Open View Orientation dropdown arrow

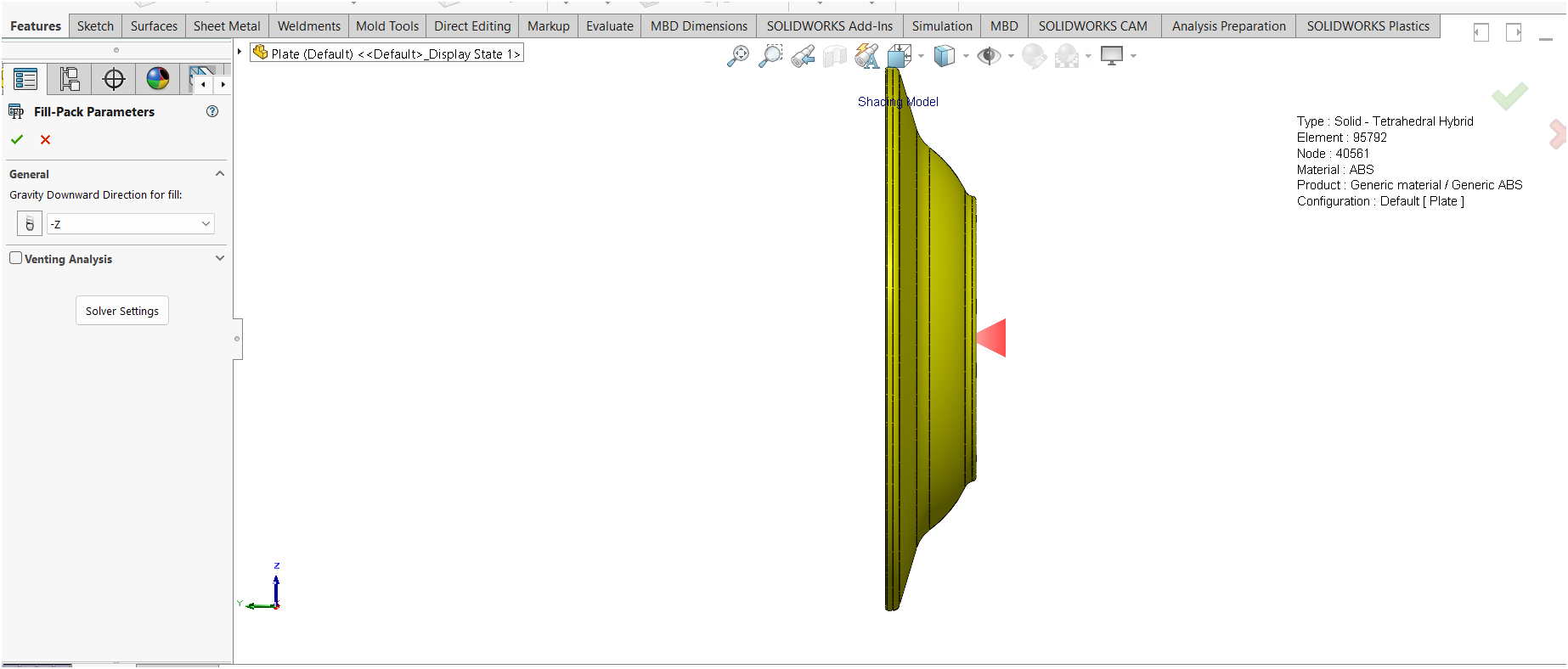pos(922,57)
